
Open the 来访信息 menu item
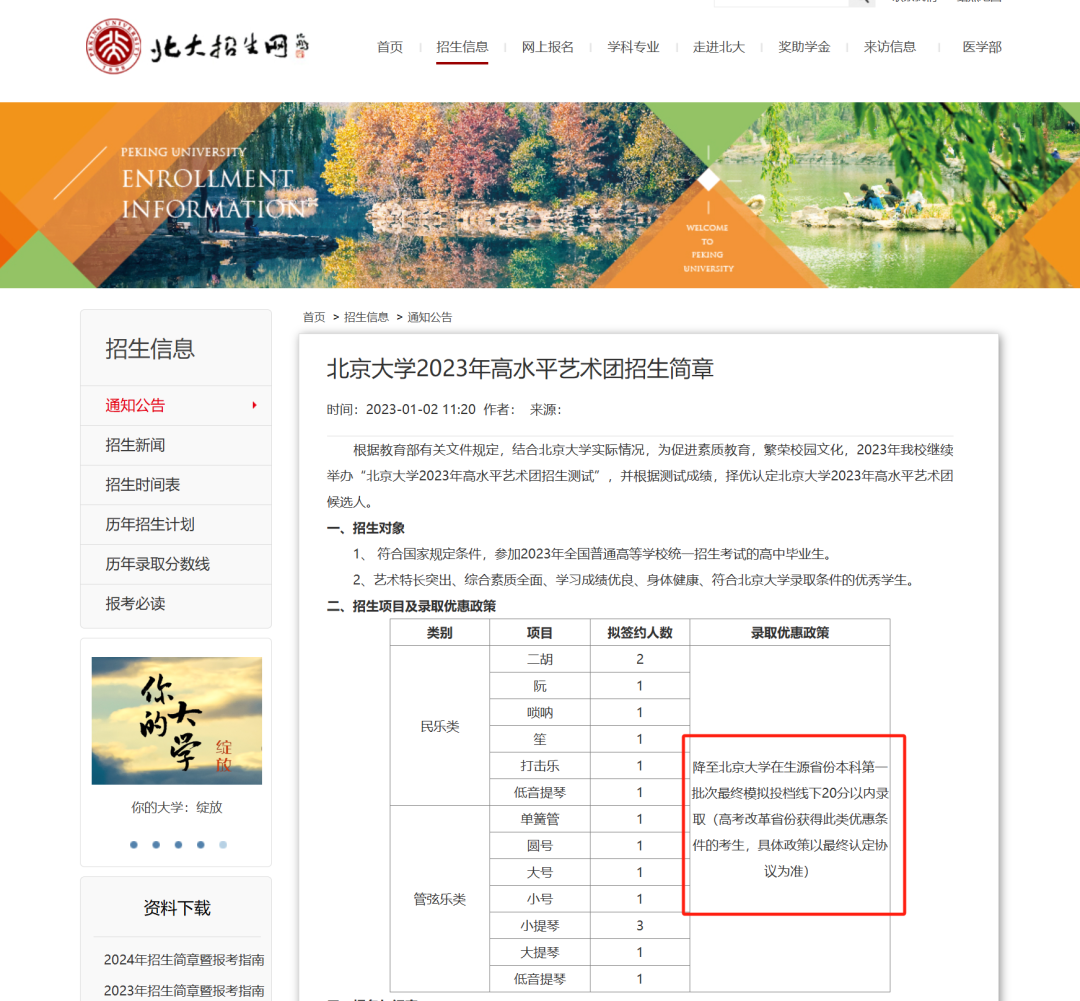coord(889,47)
